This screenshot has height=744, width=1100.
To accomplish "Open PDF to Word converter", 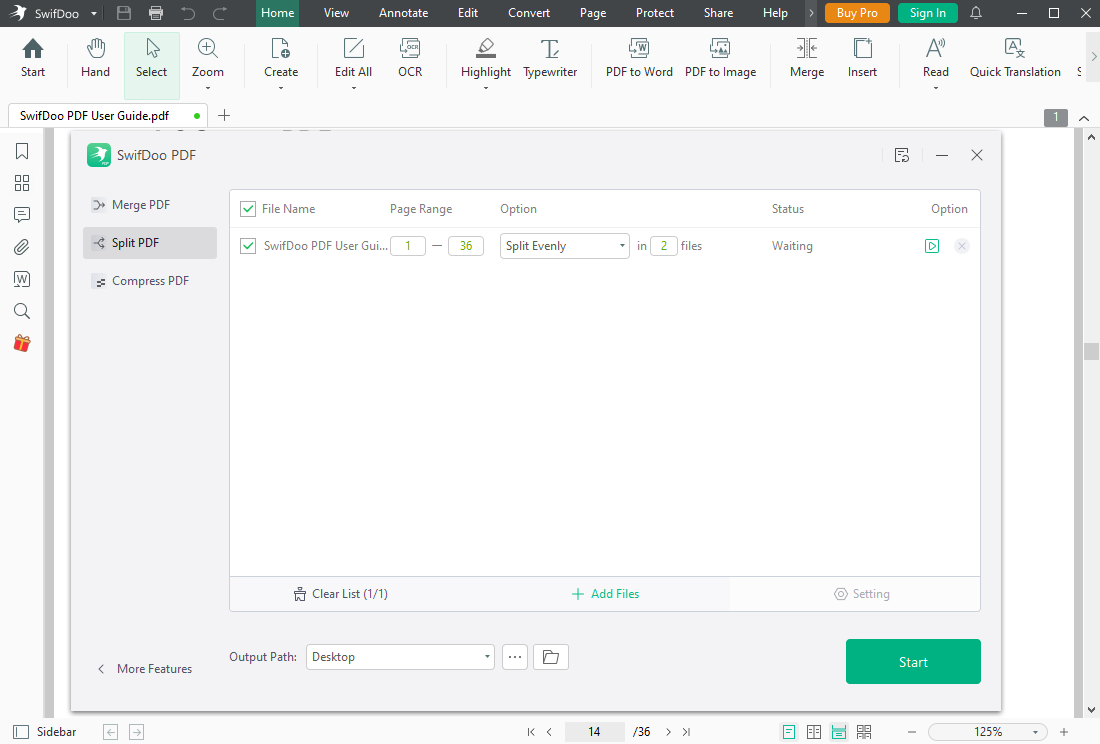I will pos(639,58).
